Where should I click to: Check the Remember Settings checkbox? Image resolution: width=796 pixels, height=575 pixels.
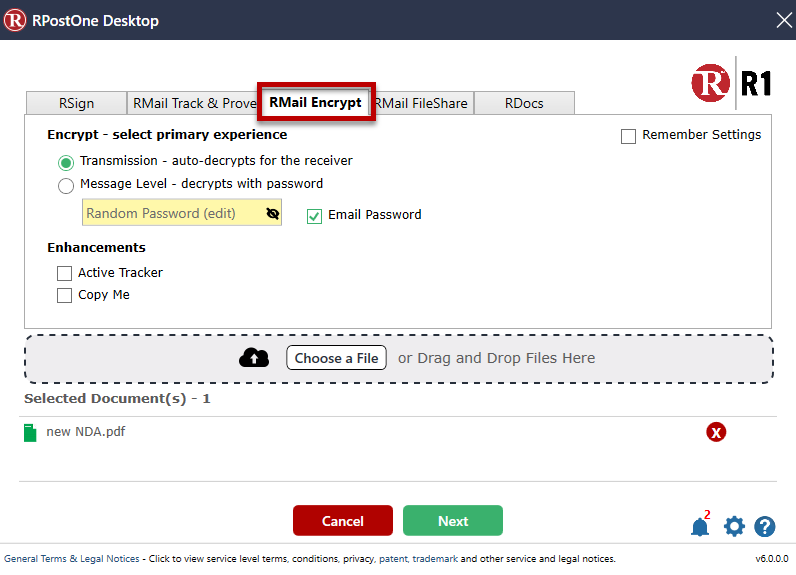pos(628,137)
